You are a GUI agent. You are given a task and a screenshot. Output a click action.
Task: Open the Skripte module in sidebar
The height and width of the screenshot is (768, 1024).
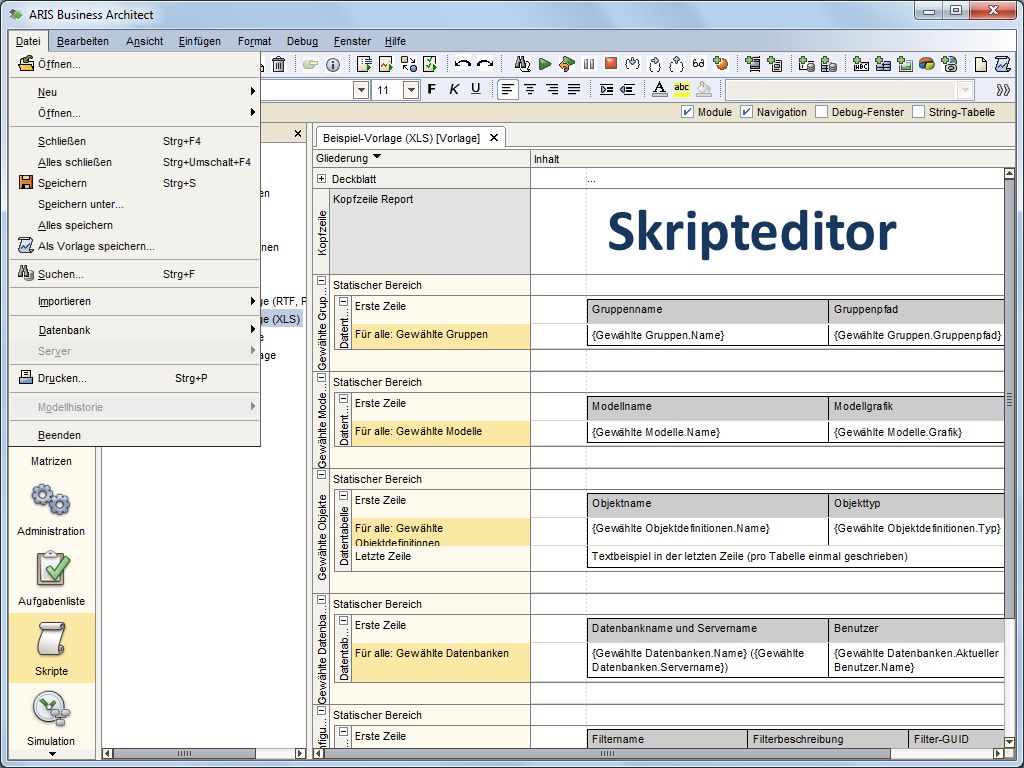(x=51, y=648)
